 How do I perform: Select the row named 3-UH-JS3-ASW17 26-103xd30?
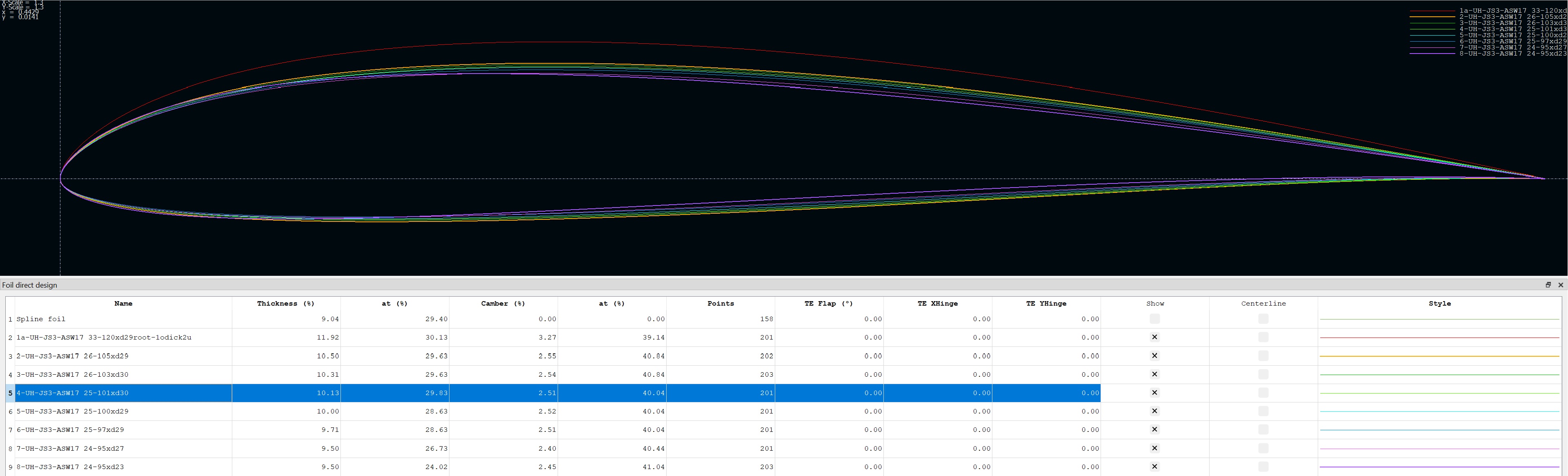click(72, 375)
